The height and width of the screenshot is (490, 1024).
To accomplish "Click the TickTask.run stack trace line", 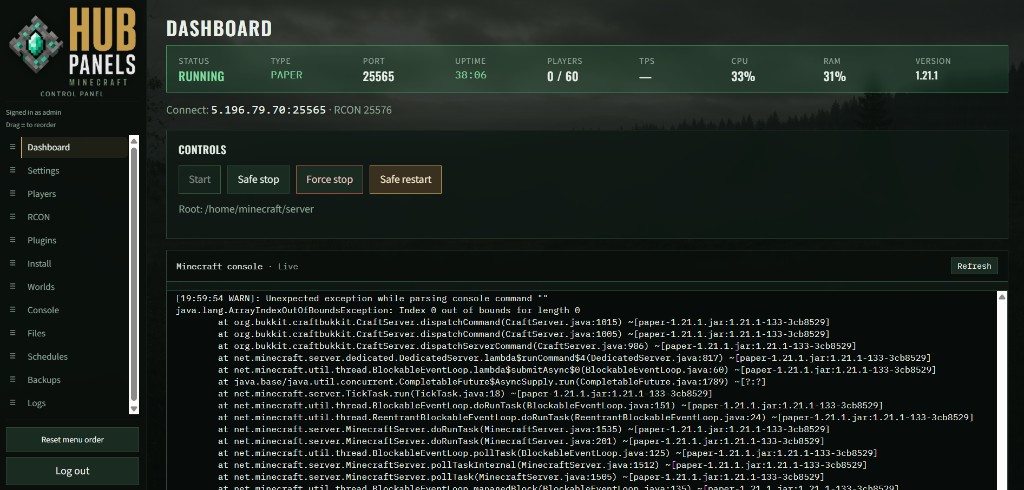I will tap(465, 394).
